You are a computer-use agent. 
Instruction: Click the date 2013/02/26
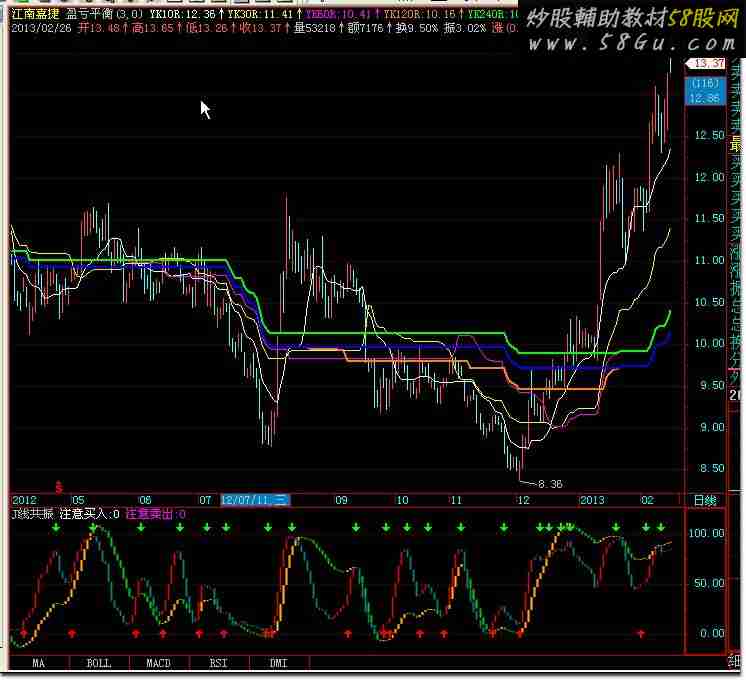[x=41, y=28]
